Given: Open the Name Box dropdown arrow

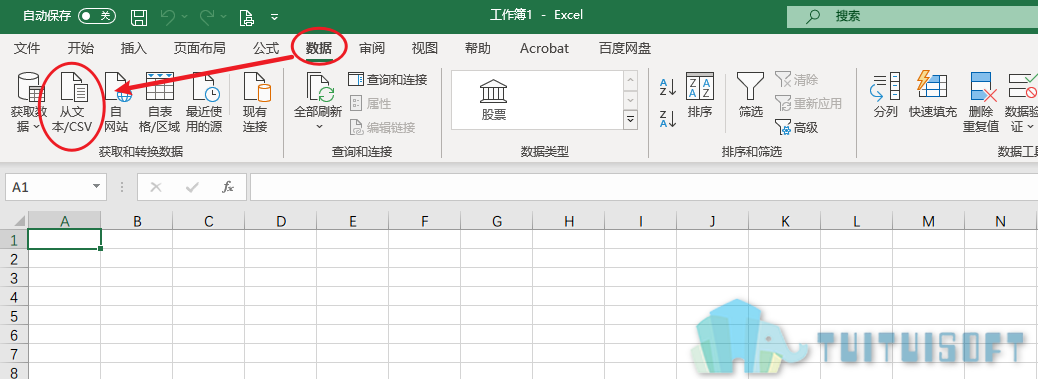Looking at the screenshot, I should [97, 187].
